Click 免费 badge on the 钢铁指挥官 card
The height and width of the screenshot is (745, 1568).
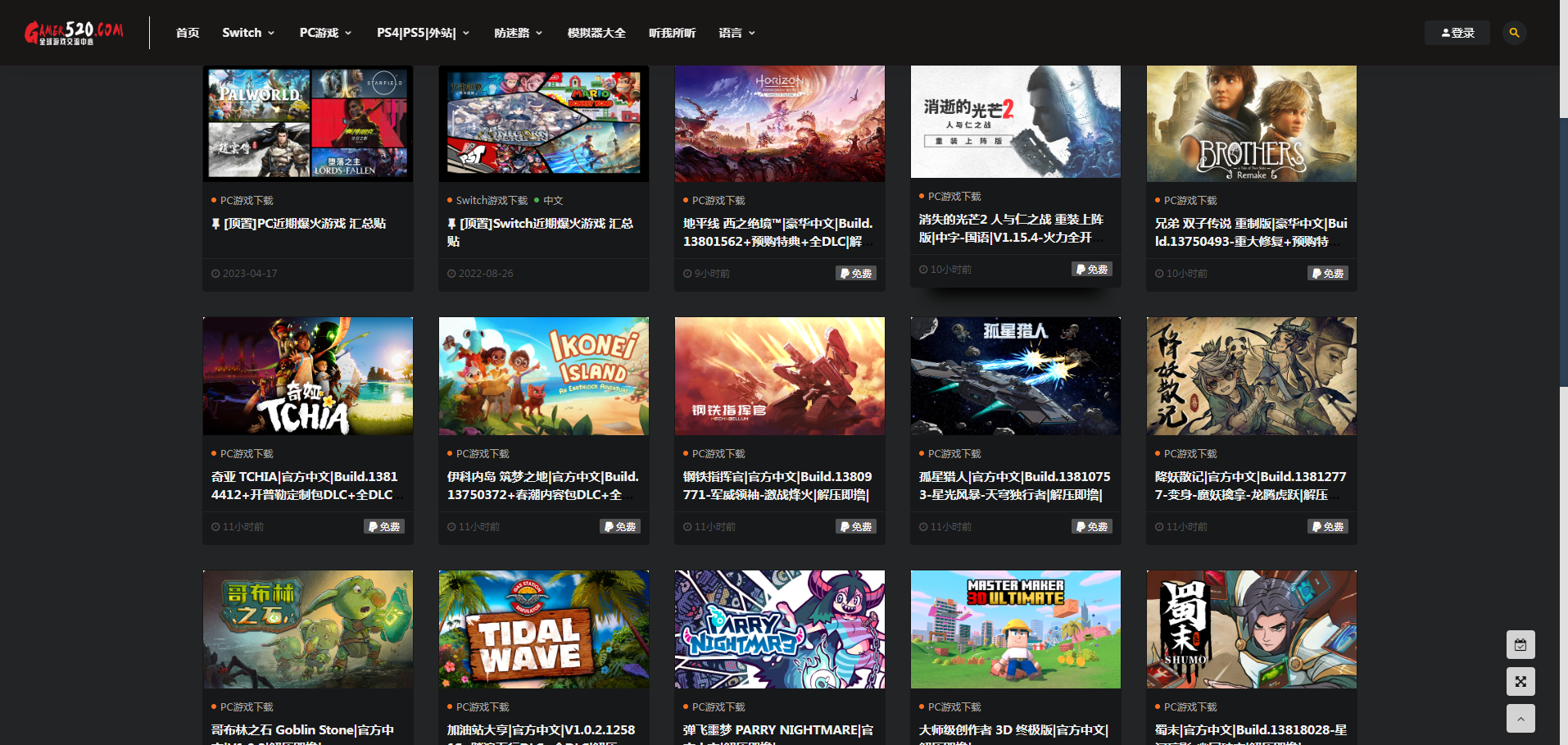coord(856,527)
